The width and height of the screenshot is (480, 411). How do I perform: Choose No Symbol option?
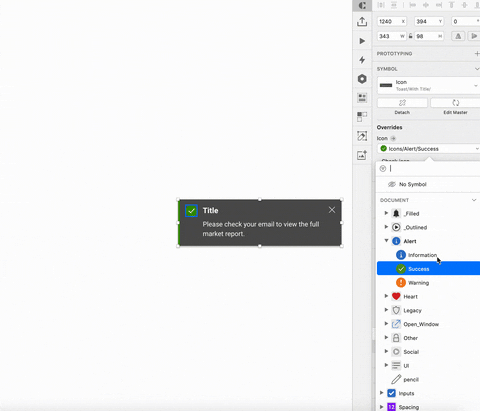(x=428, y=184)
